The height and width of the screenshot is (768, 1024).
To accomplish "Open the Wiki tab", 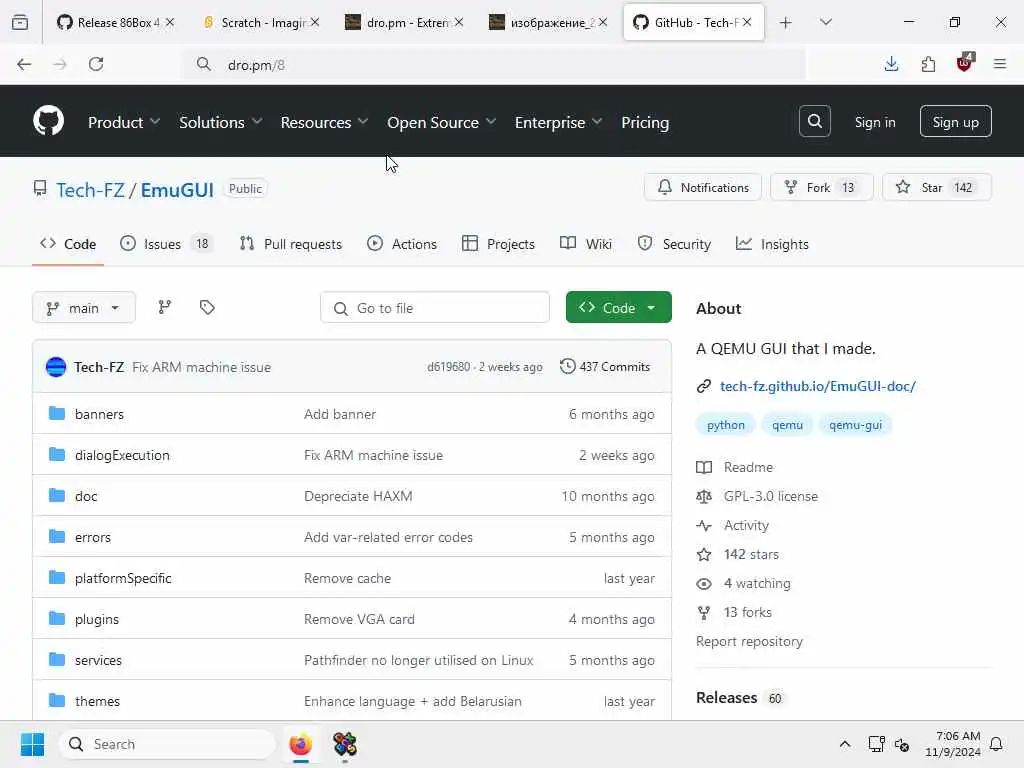I will [x=586, y=244].
